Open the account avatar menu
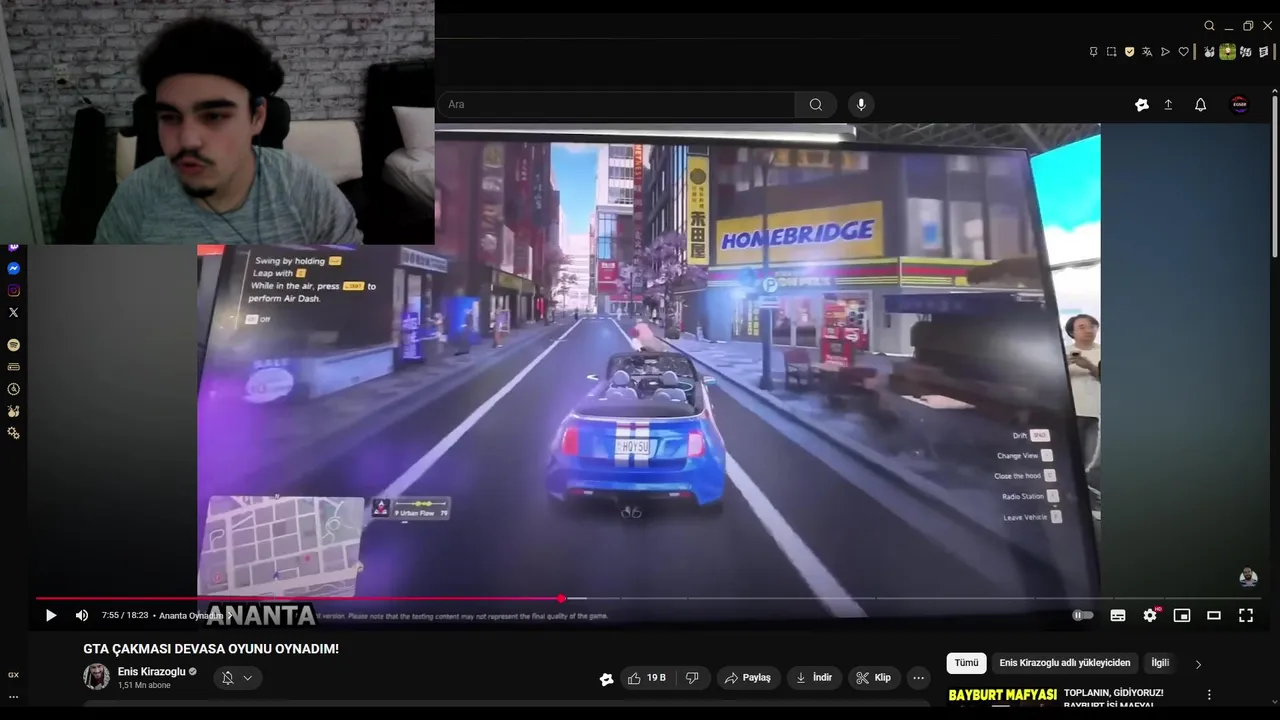The image size is (1280, 720). point(1239,105)
